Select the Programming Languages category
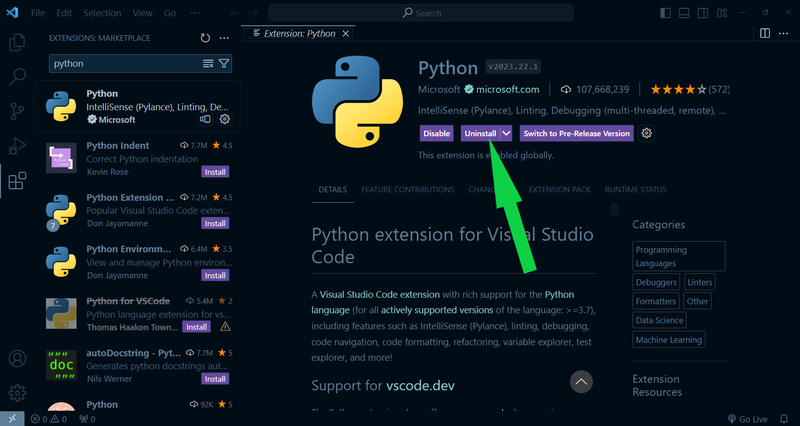 (x=679, y=256)
